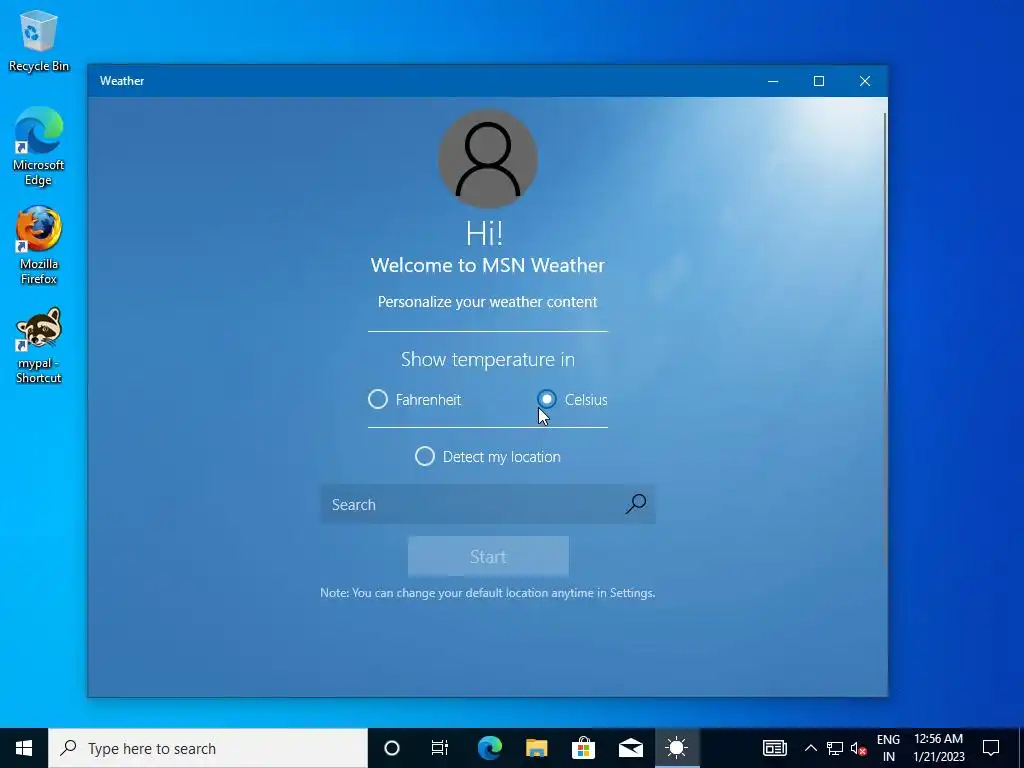Maximize the Weather window
This screenshot has height=768, width=1024.
[x=819, y=81]
